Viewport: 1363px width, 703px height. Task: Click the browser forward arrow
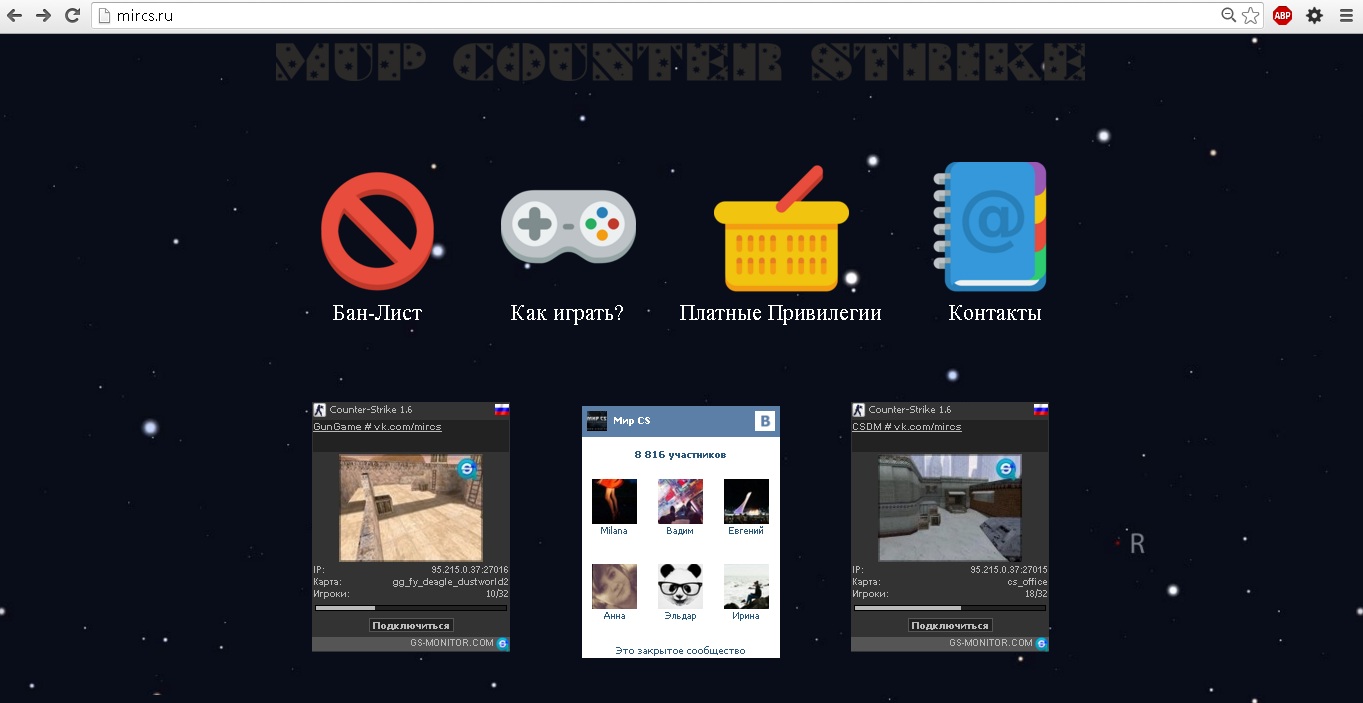(x=43, y=15)
